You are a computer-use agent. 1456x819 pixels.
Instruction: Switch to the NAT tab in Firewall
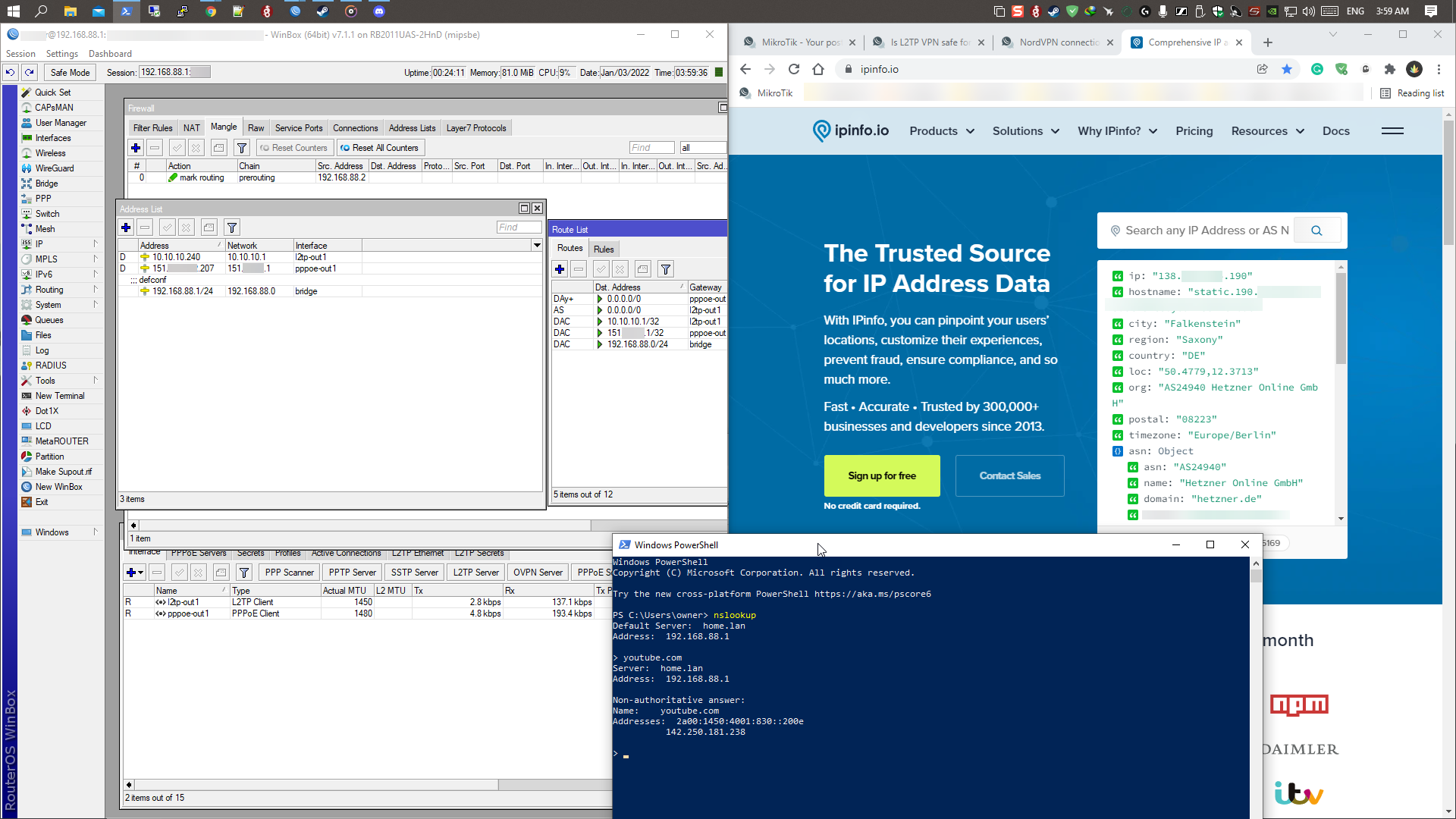pyautogui.click(x=192, y=128)
